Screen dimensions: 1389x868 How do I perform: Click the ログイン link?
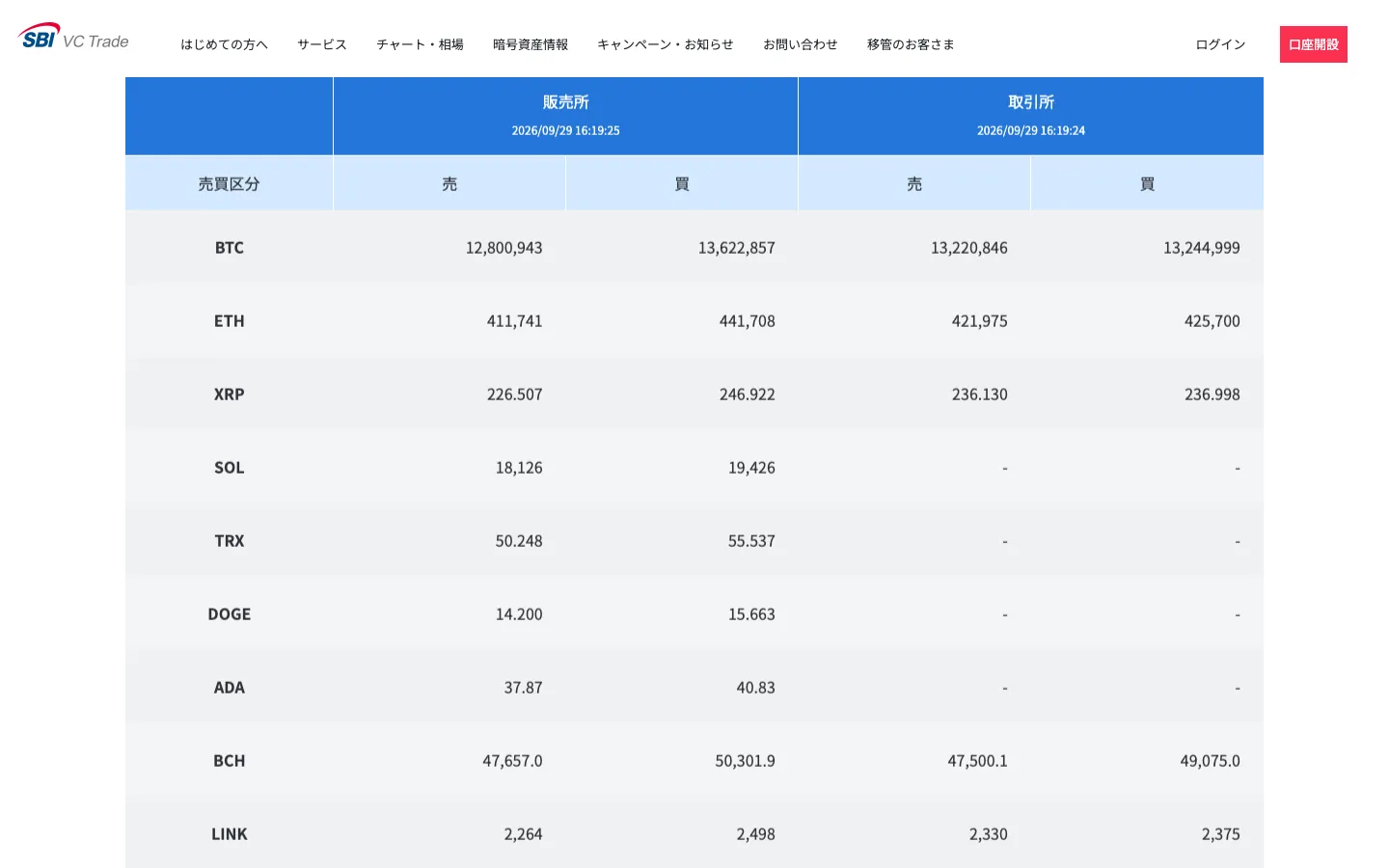[x=1220, y=44]
